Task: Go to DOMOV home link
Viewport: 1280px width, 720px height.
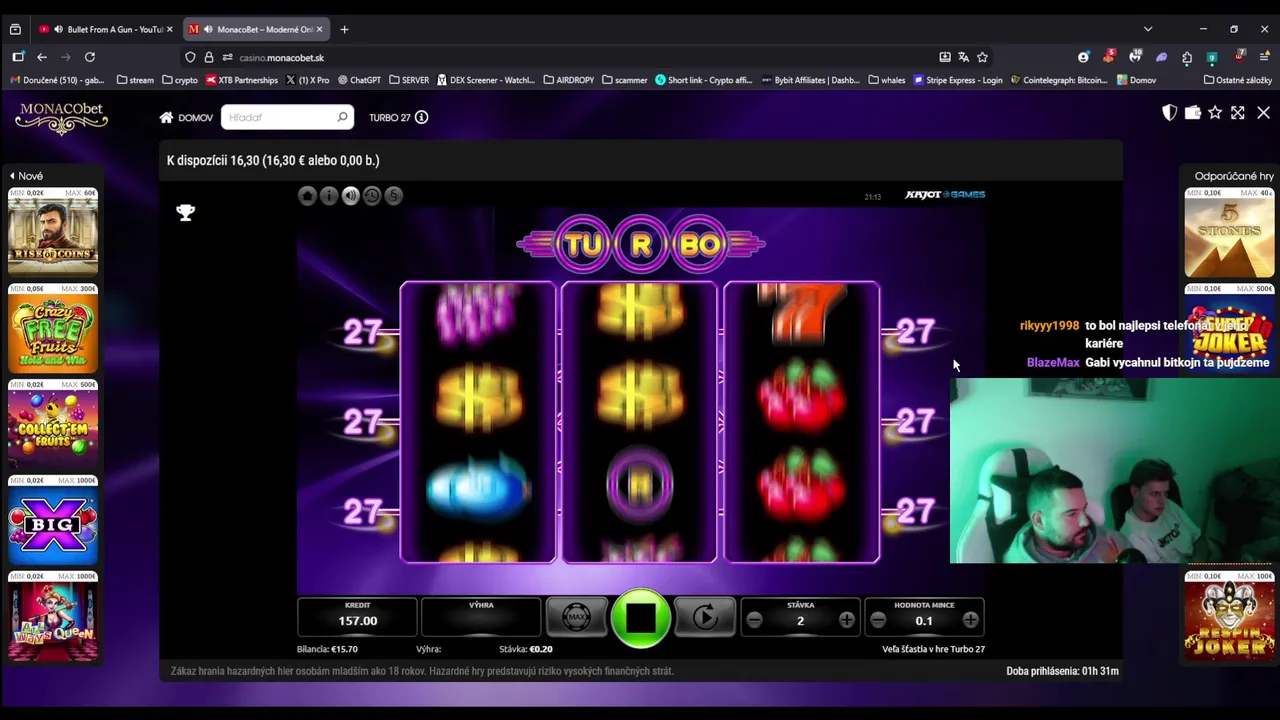Action: tap(186, 117)
